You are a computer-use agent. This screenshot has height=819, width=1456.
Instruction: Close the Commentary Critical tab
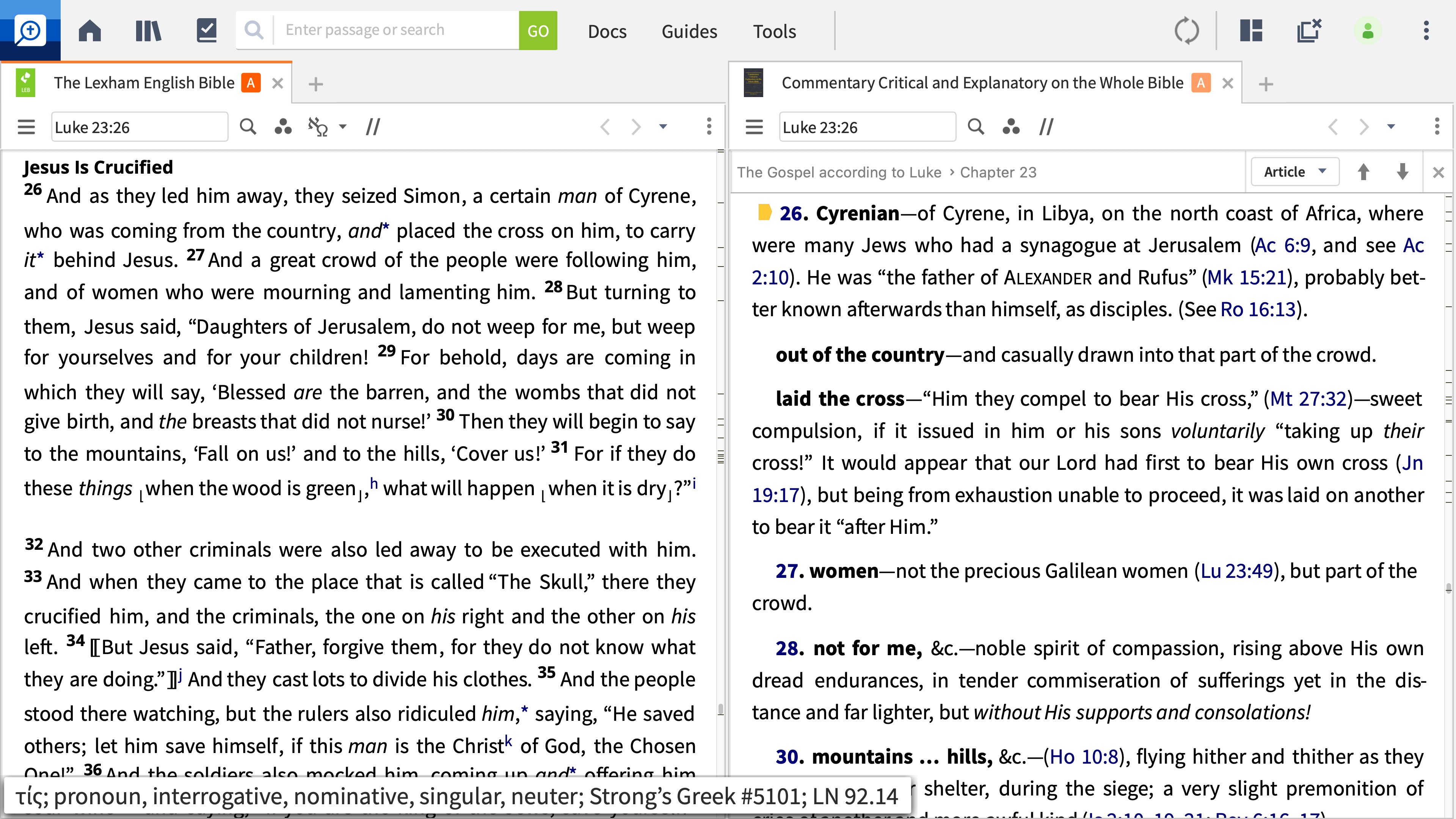(x=1228, y=84)
